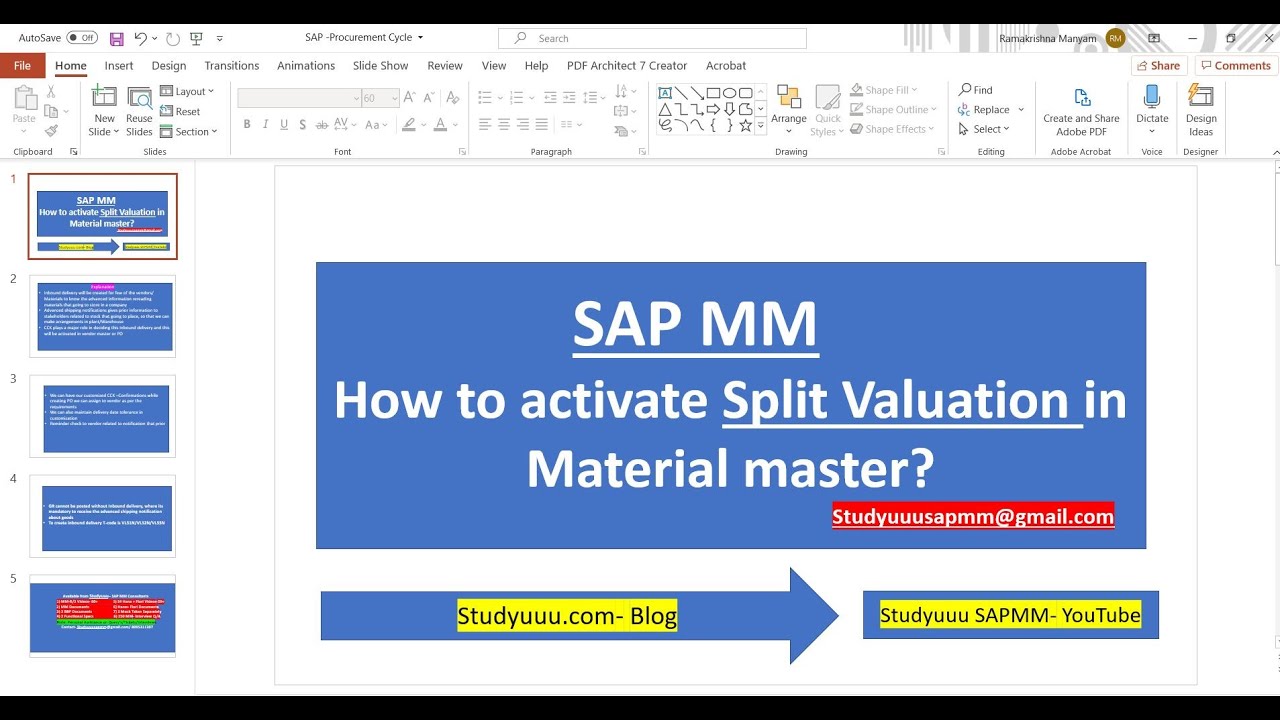1280x720 pixels.
Task: Clear all formatting icon
Action: (454, 98)
